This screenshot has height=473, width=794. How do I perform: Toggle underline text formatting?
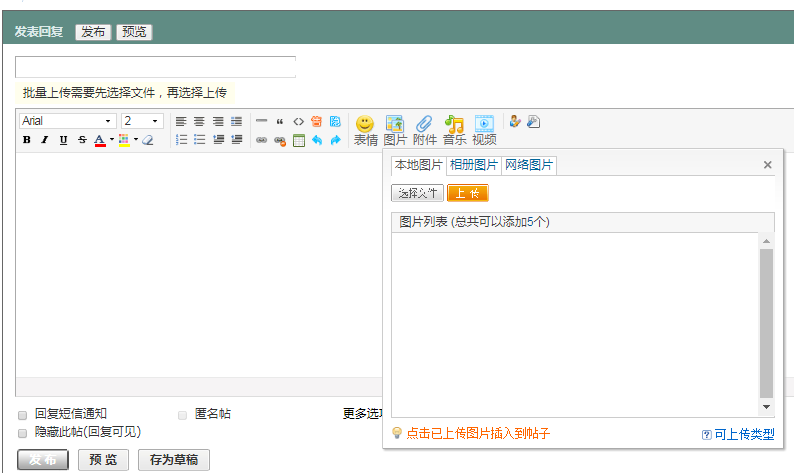click(x=63, y=140)
